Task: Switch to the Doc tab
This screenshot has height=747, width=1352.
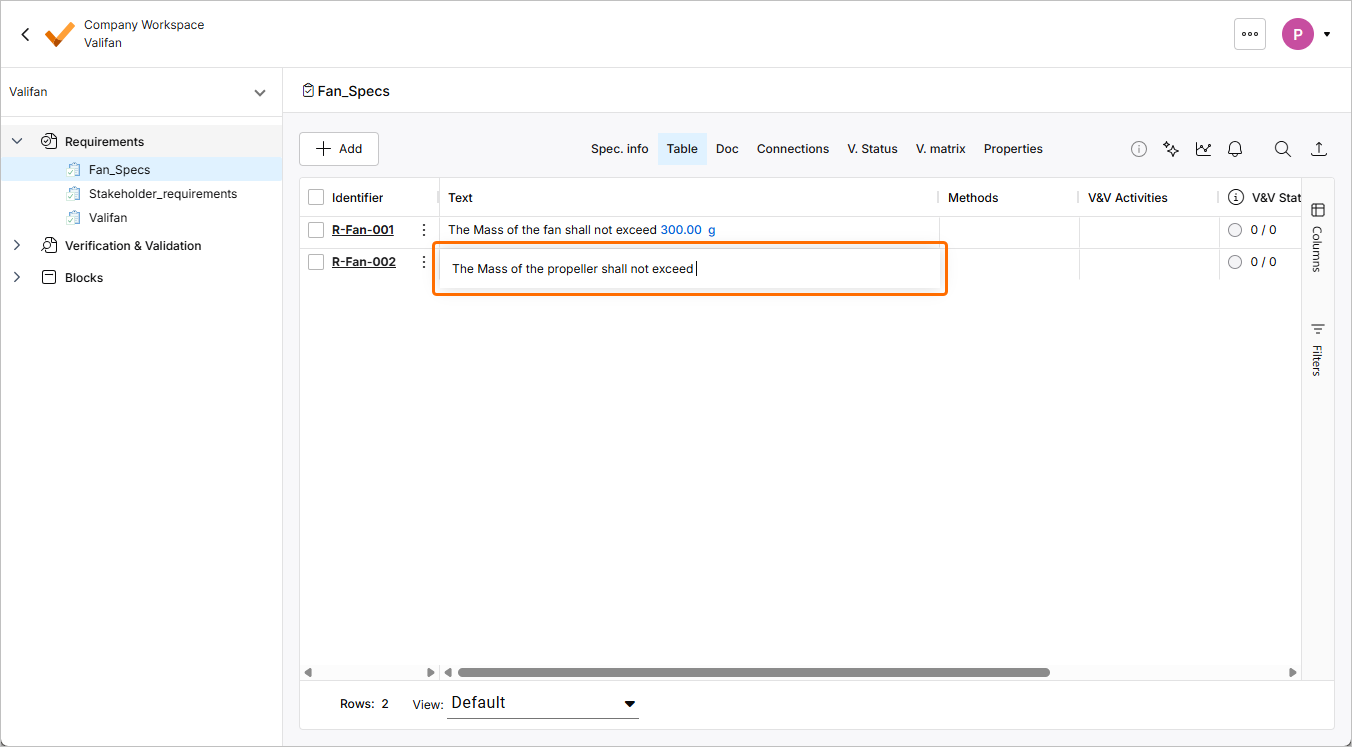Action: pos(727,149)
